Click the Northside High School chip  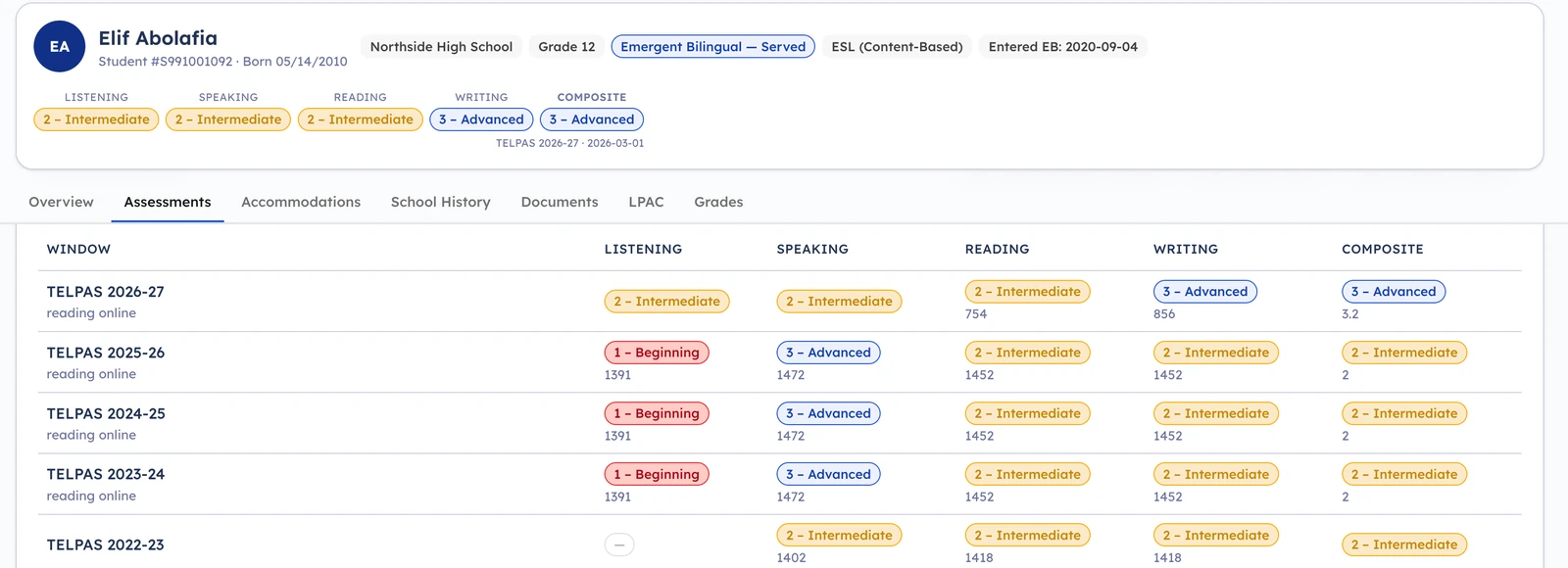pyautogui.click(x=441, y=46)
